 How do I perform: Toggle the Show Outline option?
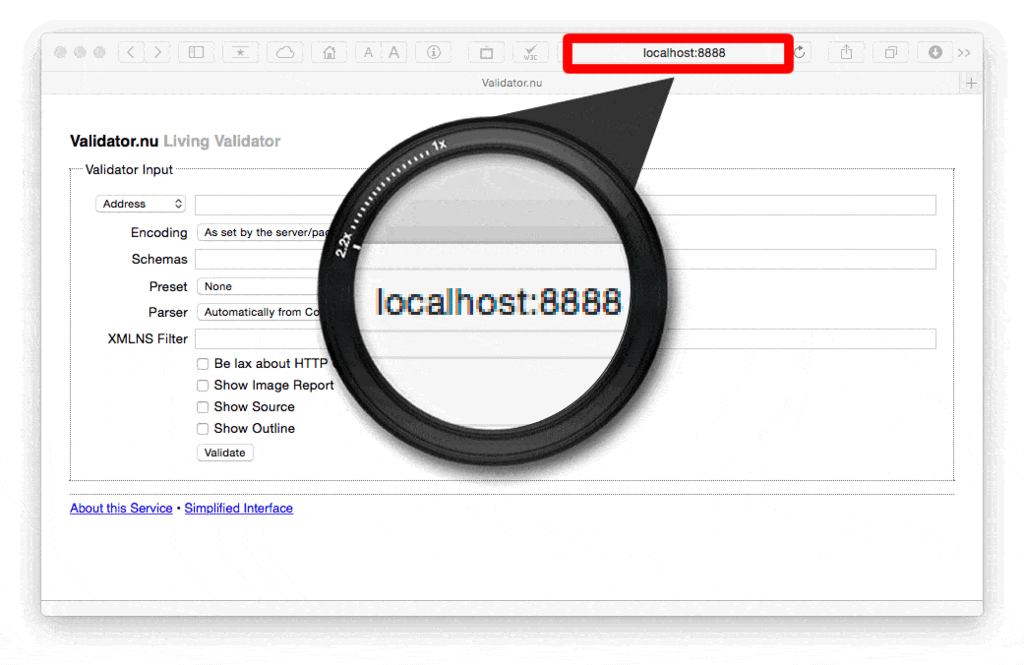pyautogui.click(x=202, y=428)
